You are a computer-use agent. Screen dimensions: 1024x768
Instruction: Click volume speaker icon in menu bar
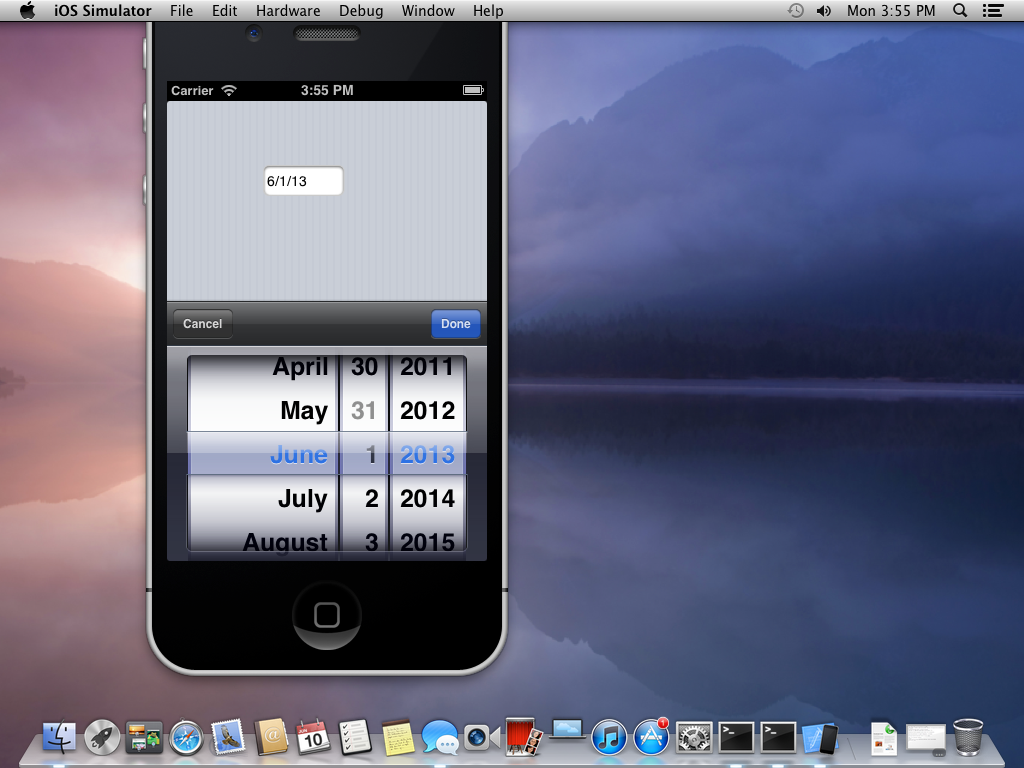(x=824, y=10)
